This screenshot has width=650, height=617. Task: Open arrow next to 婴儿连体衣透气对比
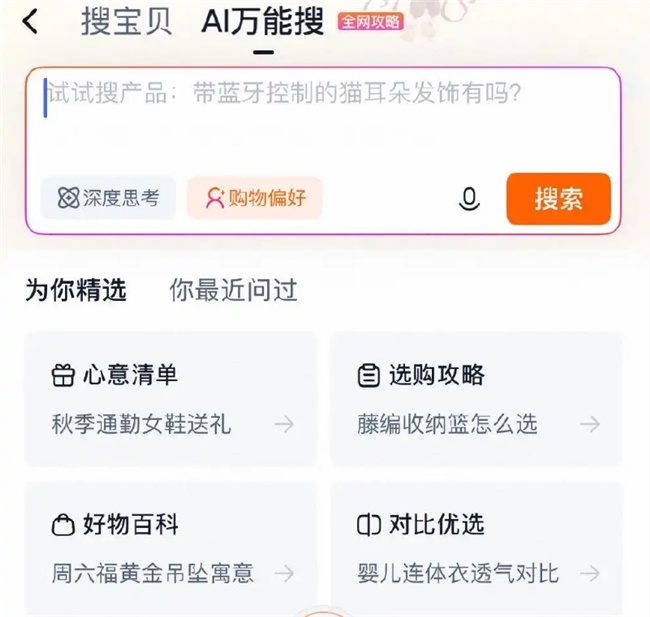tap(590, 573)
